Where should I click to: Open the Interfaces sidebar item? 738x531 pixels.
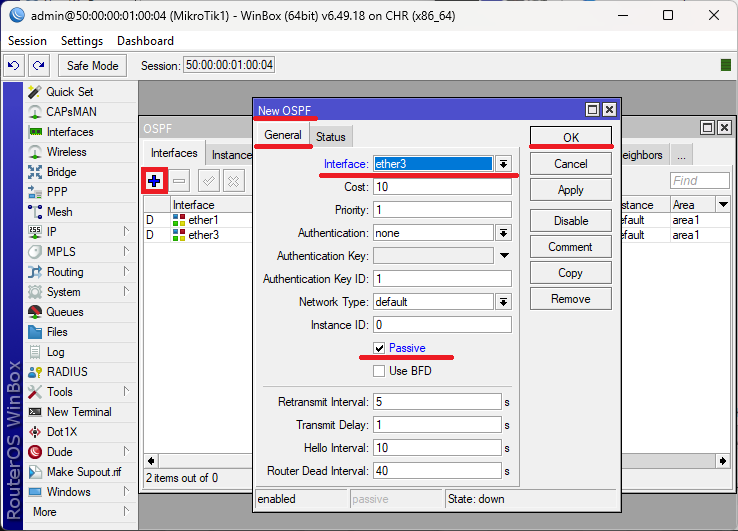(69, 132)
